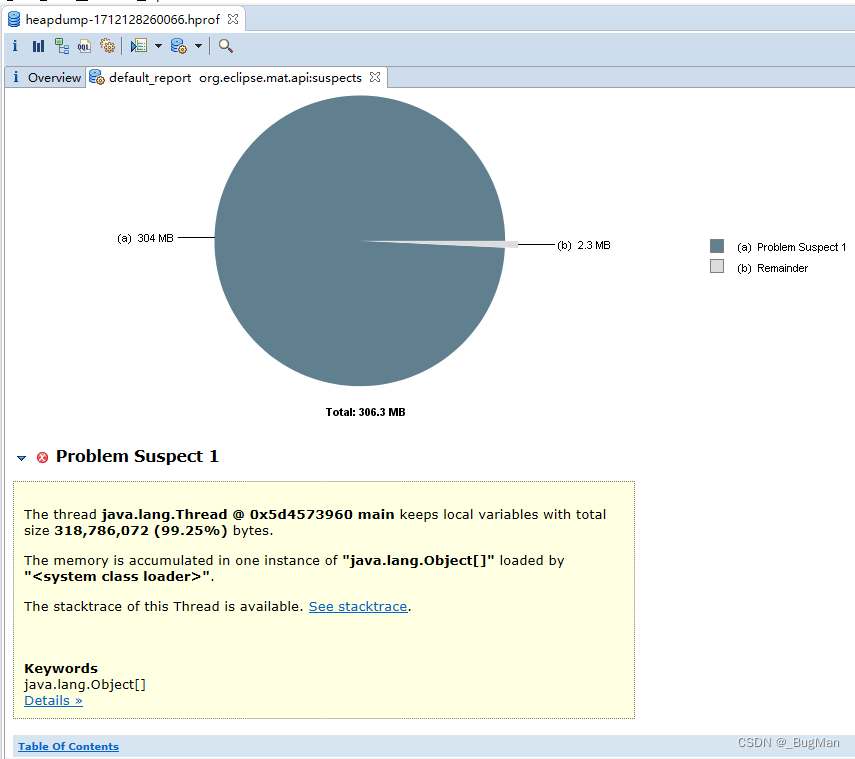Click the Remainder legend color swatch
The height and width of the screenshot is (759, 855).
717,266
